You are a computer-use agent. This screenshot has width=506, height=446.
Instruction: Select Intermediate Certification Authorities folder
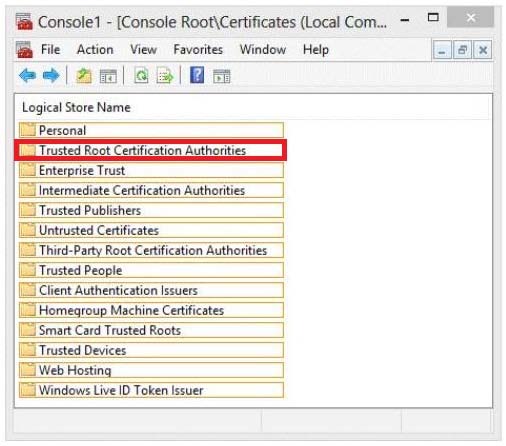(151, 190)
